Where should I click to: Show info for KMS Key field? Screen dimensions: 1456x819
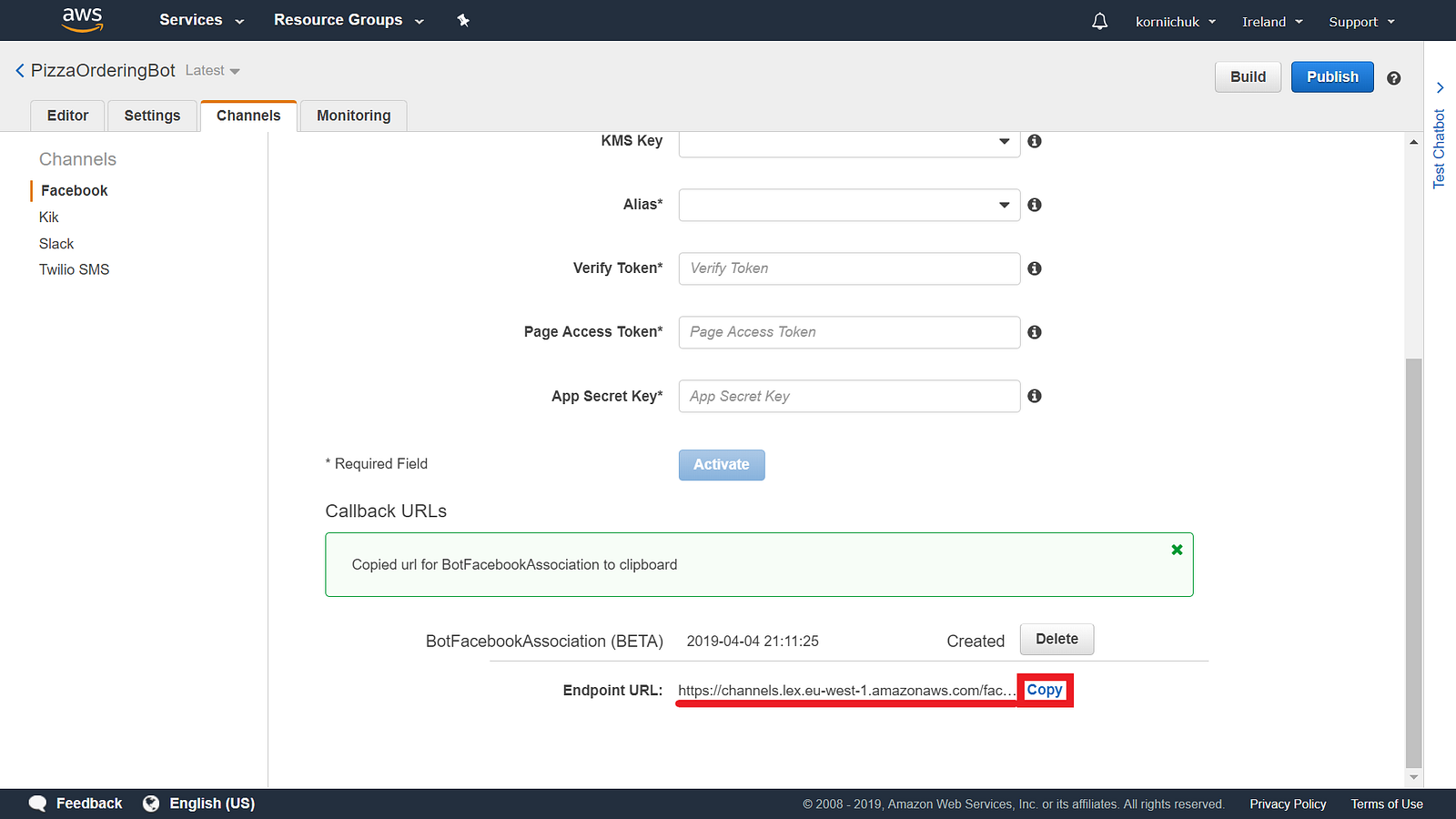tap(1035, 141)
